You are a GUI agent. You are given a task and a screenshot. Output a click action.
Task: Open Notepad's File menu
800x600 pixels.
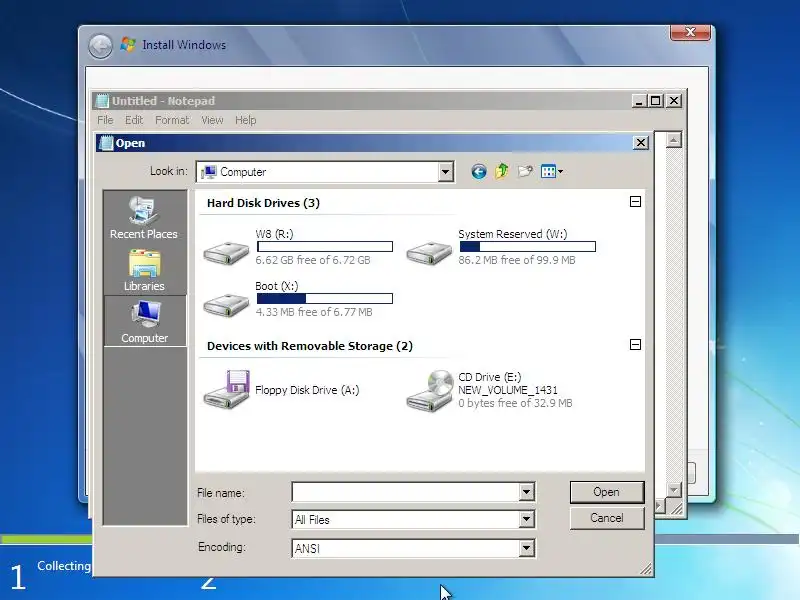pyautogui.click(x=105, y=120)
